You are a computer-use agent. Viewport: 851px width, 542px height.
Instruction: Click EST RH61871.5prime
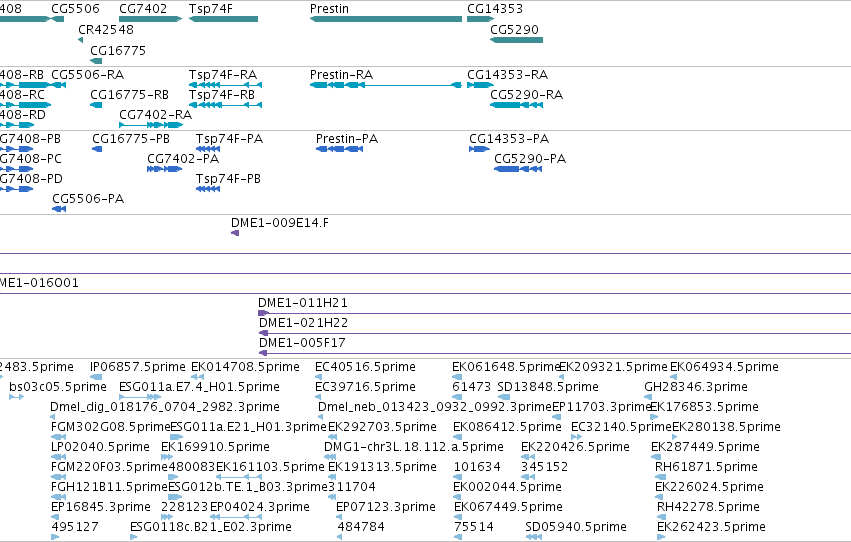click(706, 467)
